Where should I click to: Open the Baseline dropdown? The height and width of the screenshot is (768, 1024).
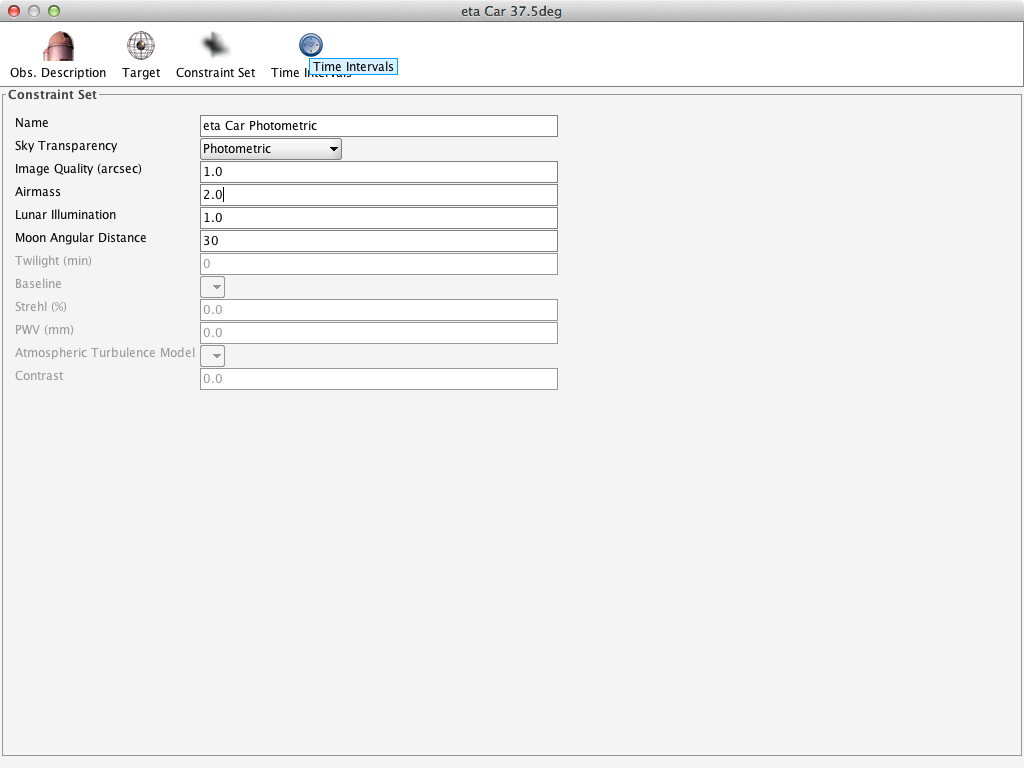(x=213, y=287)
